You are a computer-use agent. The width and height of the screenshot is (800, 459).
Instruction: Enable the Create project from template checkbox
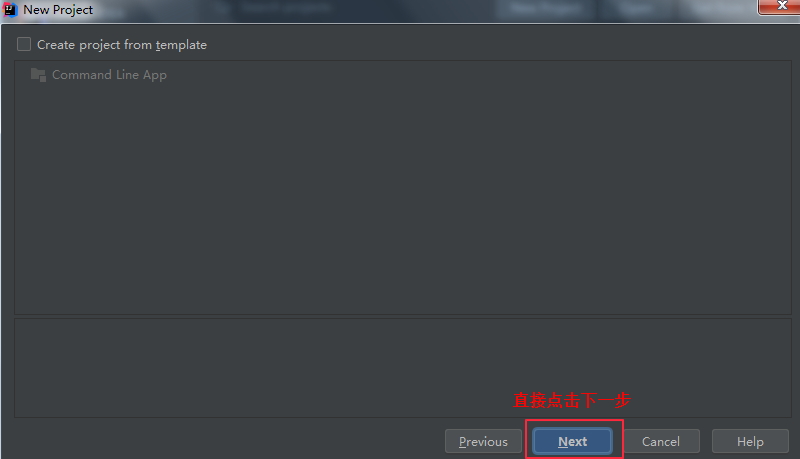click(24, 44)
